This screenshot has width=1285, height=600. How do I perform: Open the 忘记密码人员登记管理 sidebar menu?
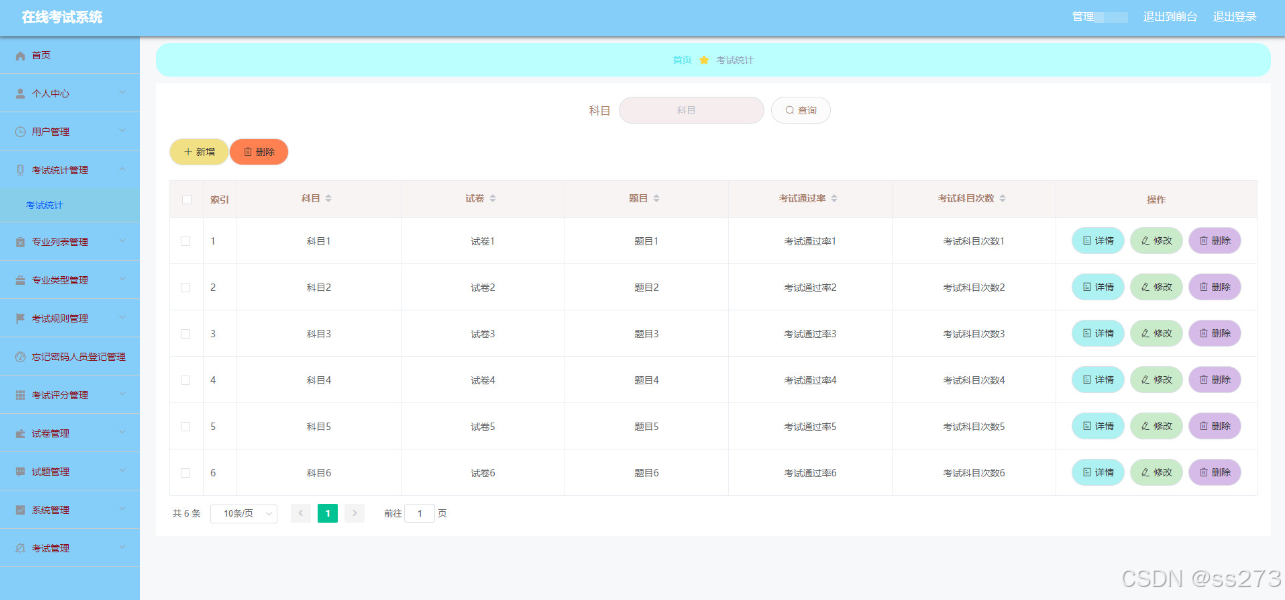(x=70, y=357)
